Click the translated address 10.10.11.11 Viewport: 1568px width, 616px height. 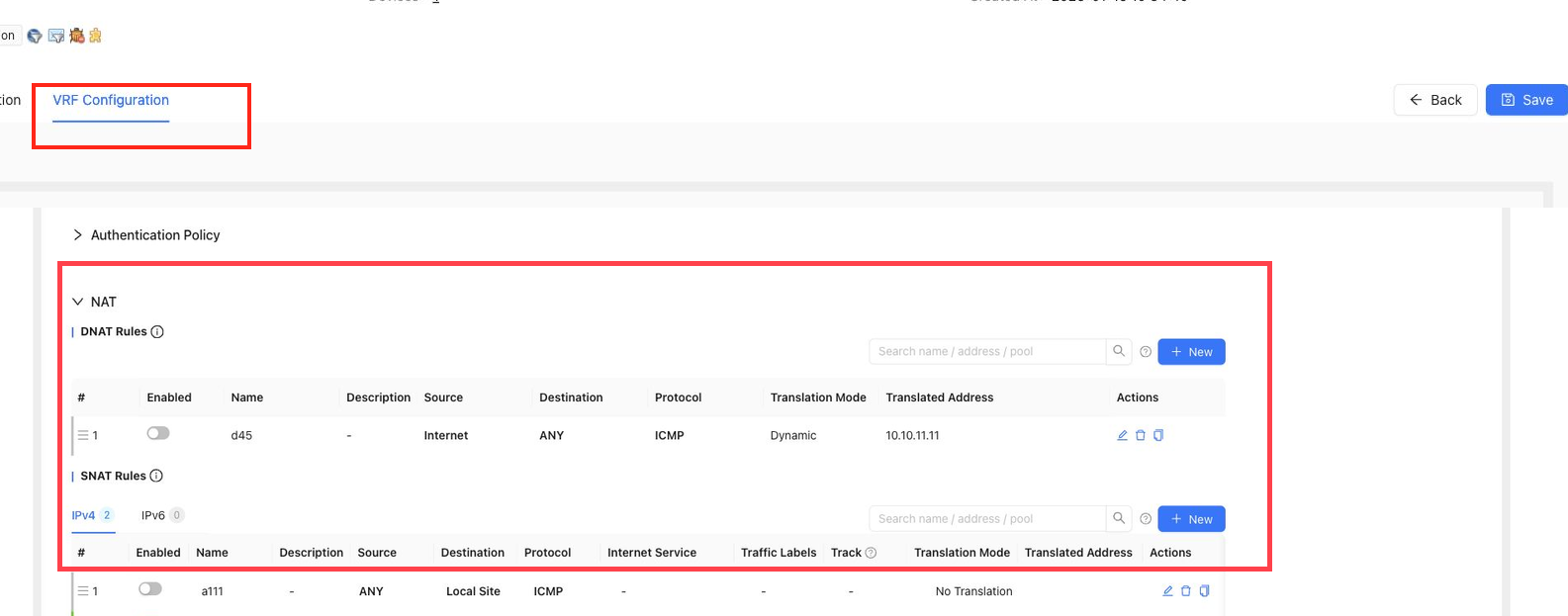[x=912, y=436]
